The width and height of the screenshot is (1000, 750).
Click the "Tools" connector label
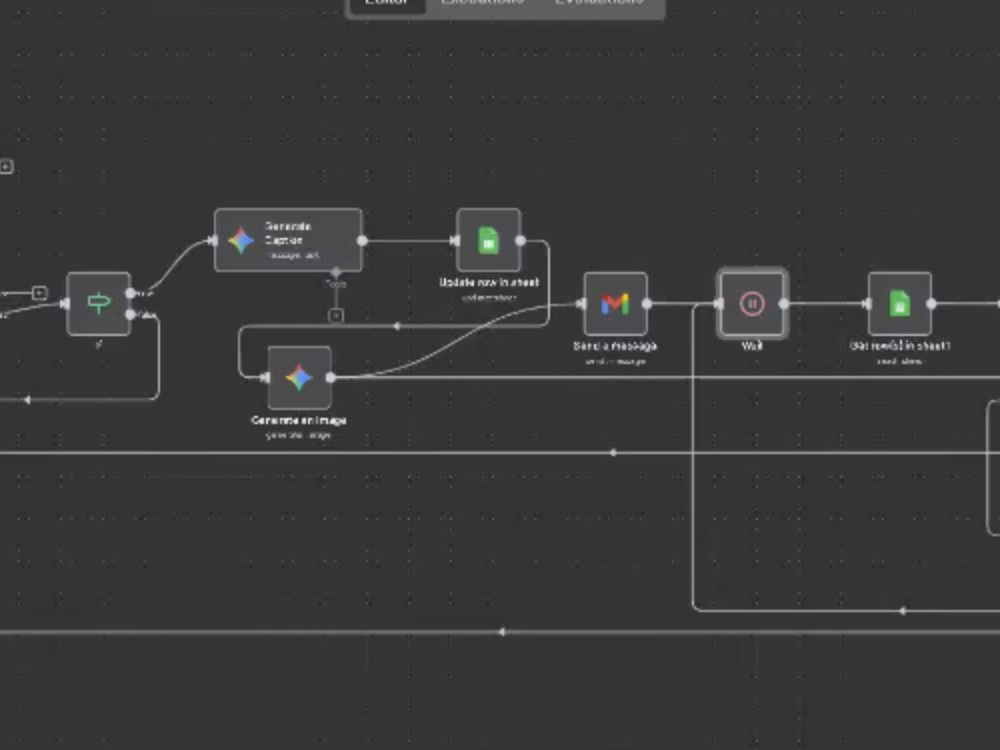336,284
